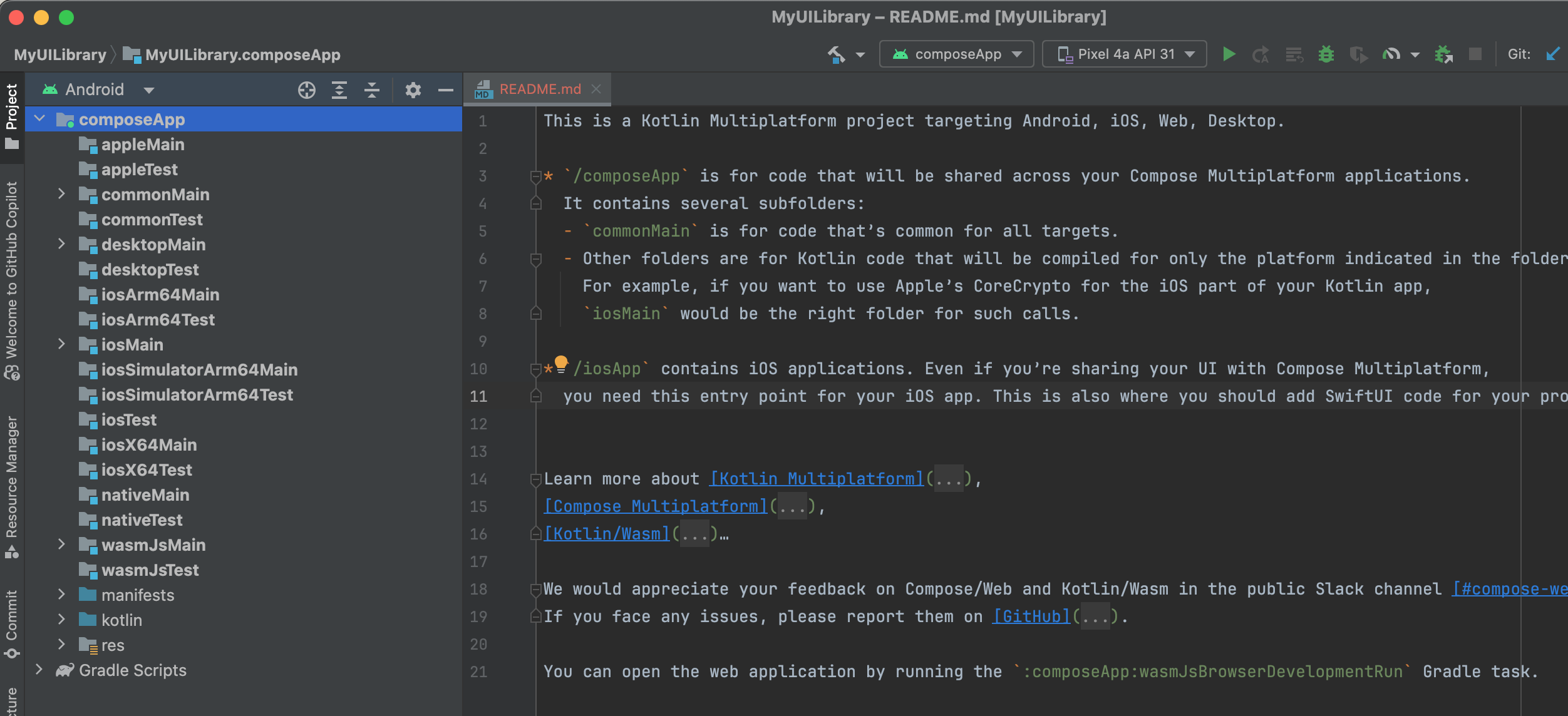1568x716 pixels.
Task: Click Apply Changes and Restart Activity icon
Action: pos(1261,55)
